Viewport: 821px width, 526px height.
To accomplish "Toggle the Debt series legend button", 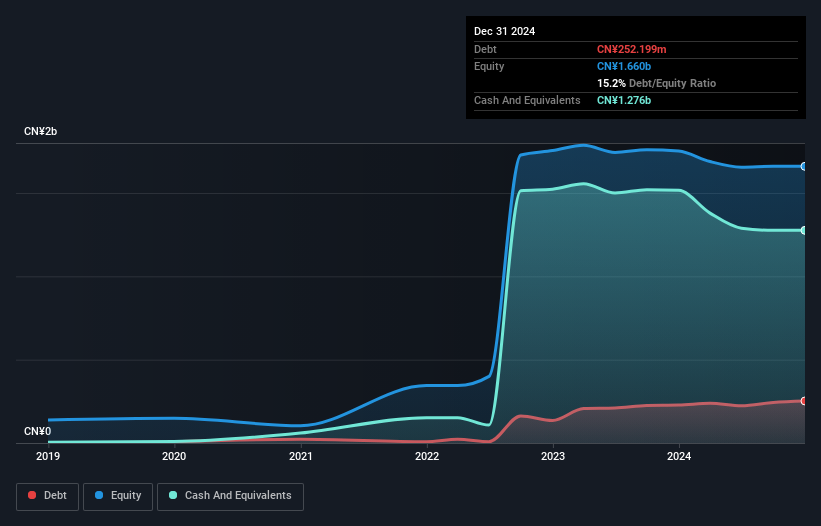I will pos(47,496).
